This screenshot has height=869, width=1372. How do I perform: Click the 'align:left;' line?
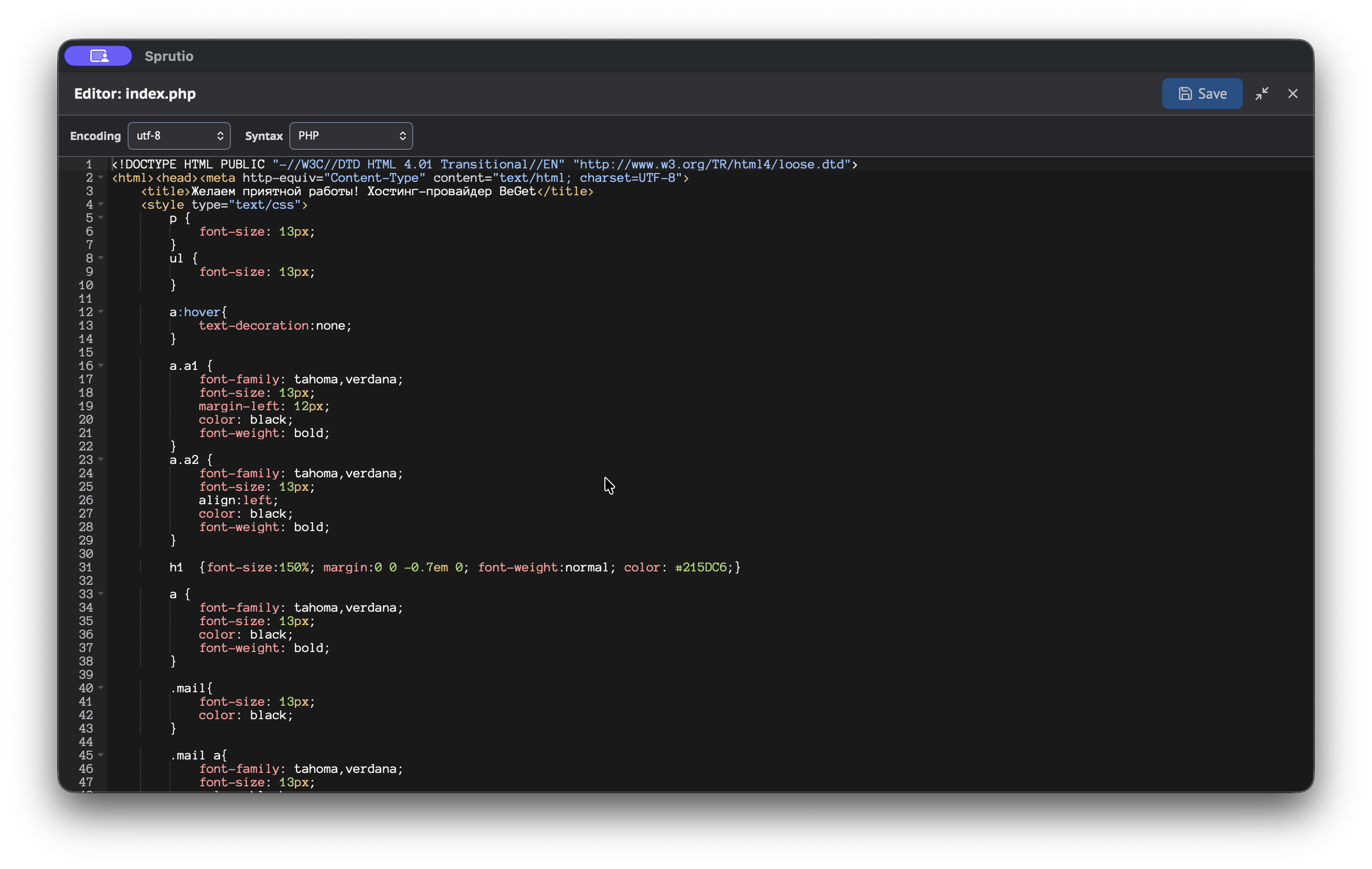(x=238, y=500)
